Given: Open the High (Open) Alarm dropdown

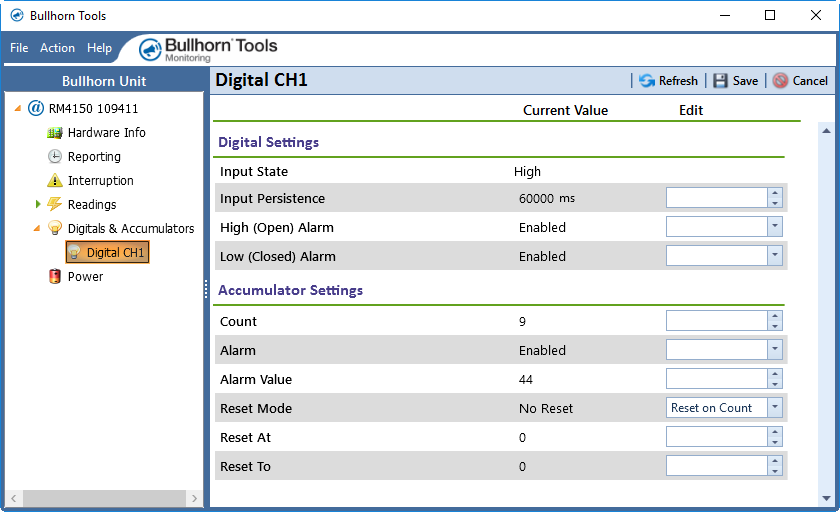Looking at the screenshot, I should pyautogui.click(x=775, y=227).
